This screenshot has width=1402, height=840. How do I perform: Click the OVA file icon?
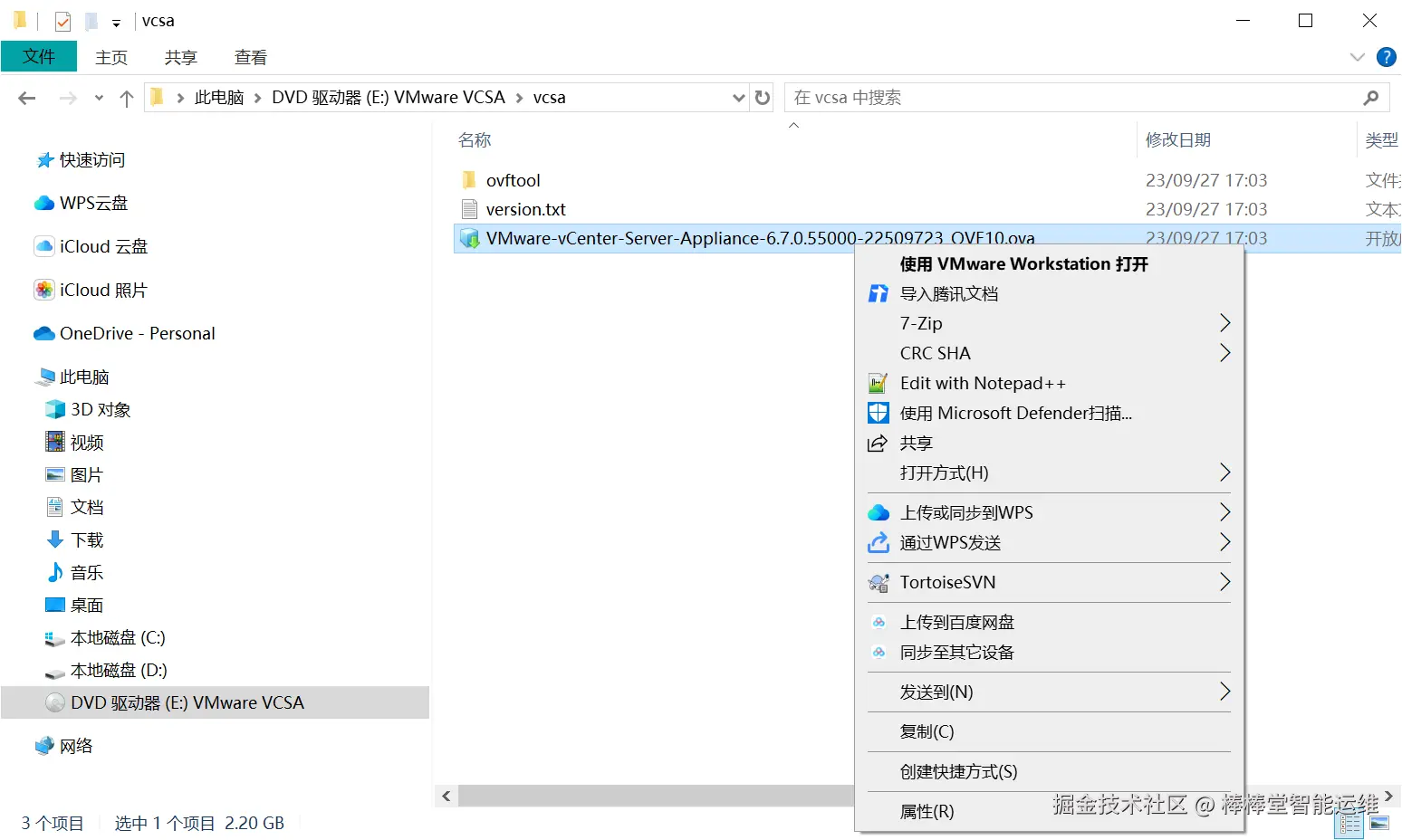(469, 238)
